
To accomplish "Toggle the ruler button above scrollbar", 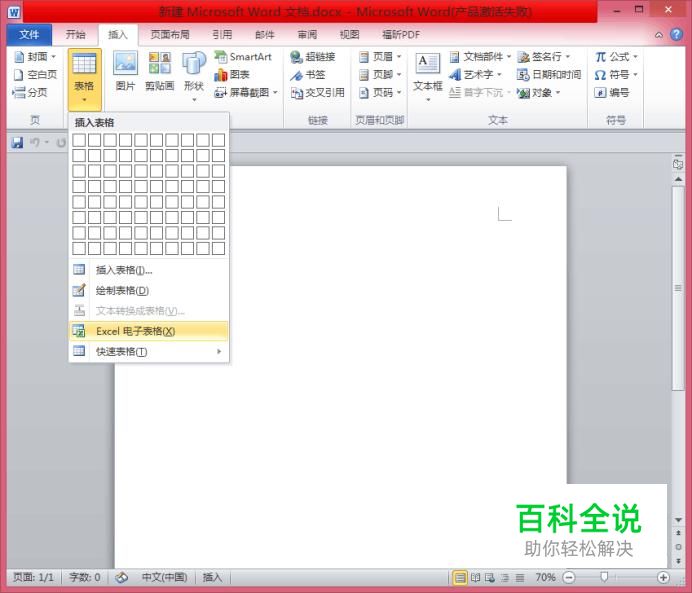I will tap(678, 164).
